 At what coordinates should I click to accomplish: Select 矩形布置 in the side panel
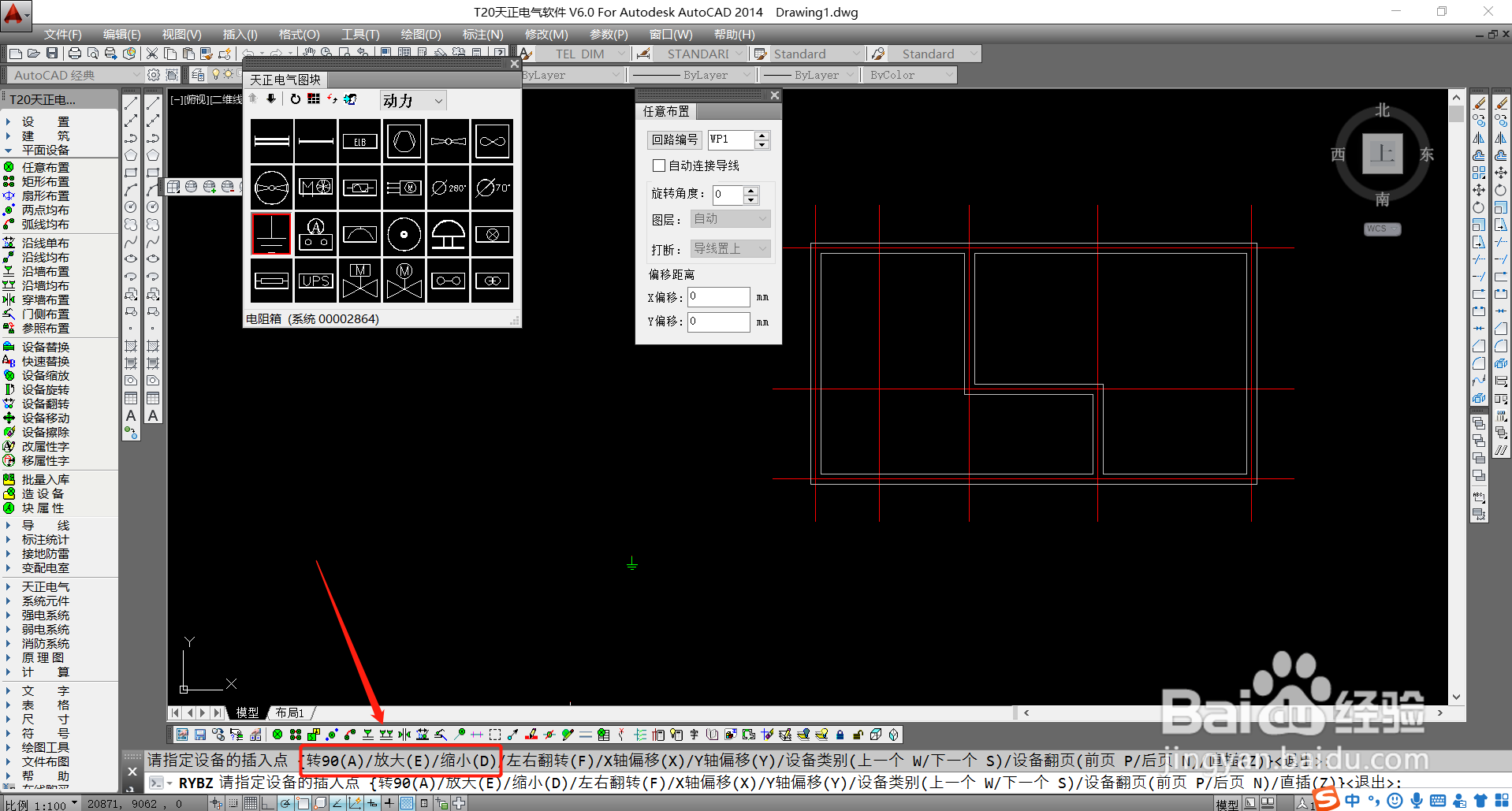45,181
